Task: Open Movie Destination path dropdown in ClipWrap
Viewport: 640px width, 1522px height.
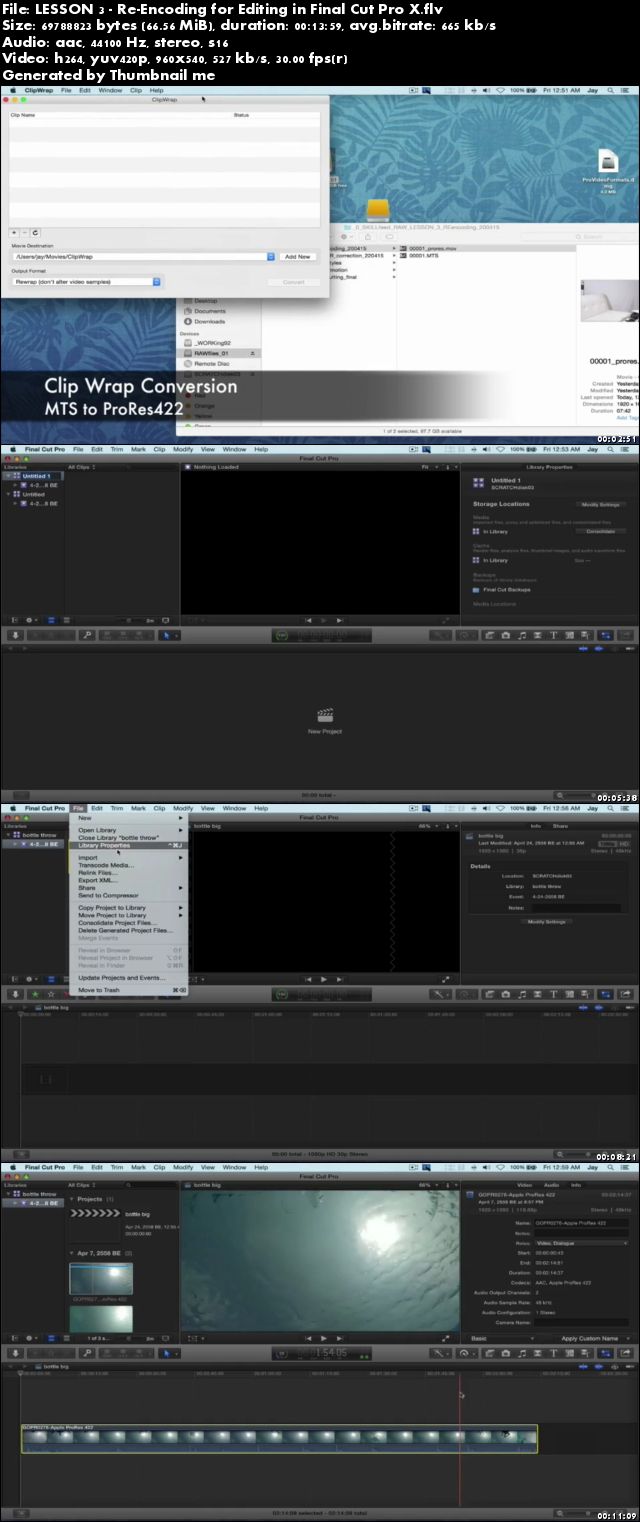Action: click(142, 257)
